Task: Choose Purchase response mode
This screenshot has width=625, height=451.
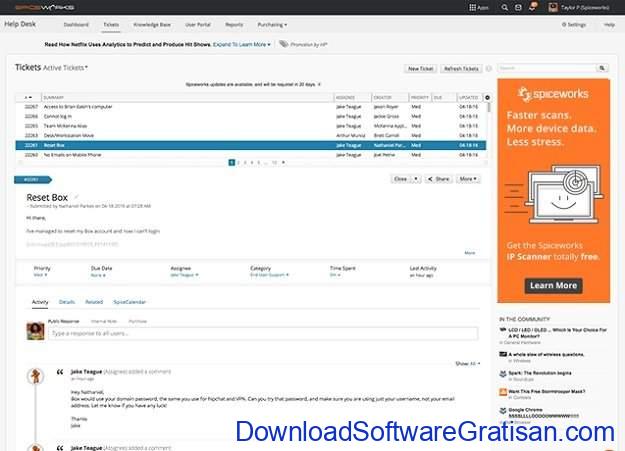Action: point(138,321)
